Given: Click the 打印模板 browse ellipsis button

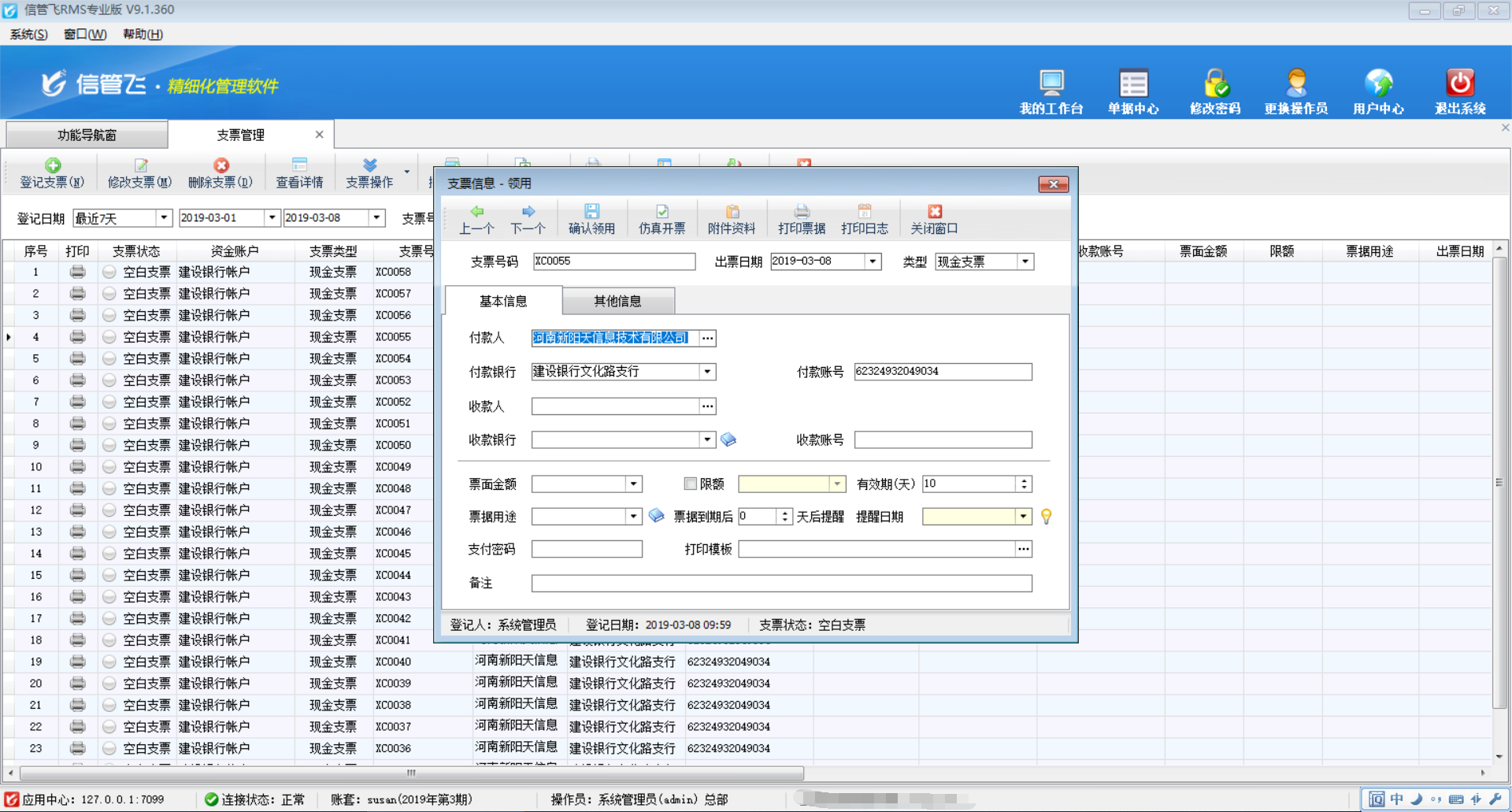Looking at the screenshot, I should pos(1023,549).
